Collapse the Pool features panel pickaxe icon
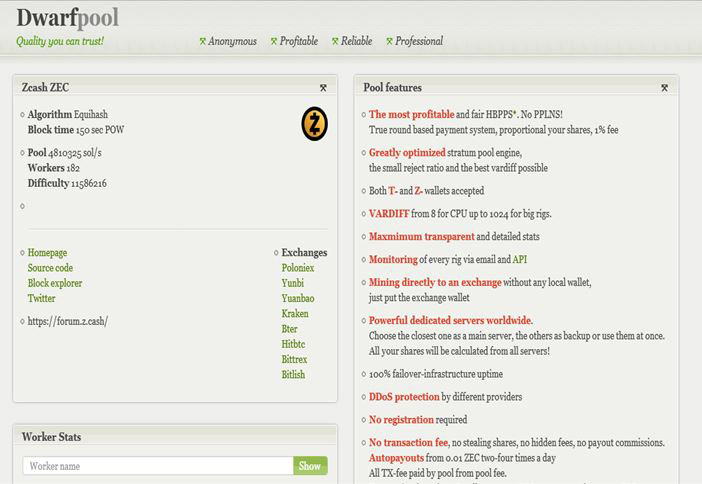702x484 pixels. pyautogui.click(x=664, y=88)
